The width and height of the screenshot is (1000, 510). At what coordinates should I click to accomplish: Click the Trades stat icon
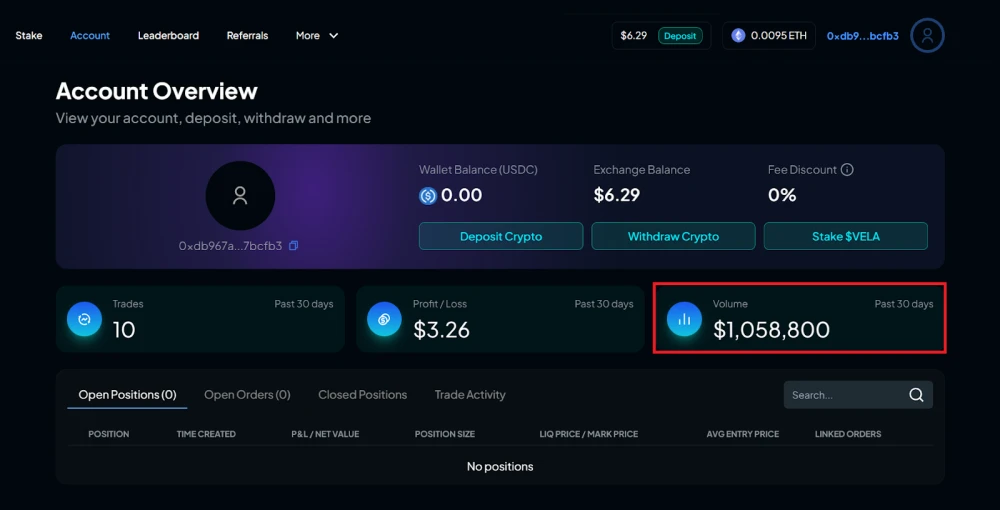[x=84, y=319]
